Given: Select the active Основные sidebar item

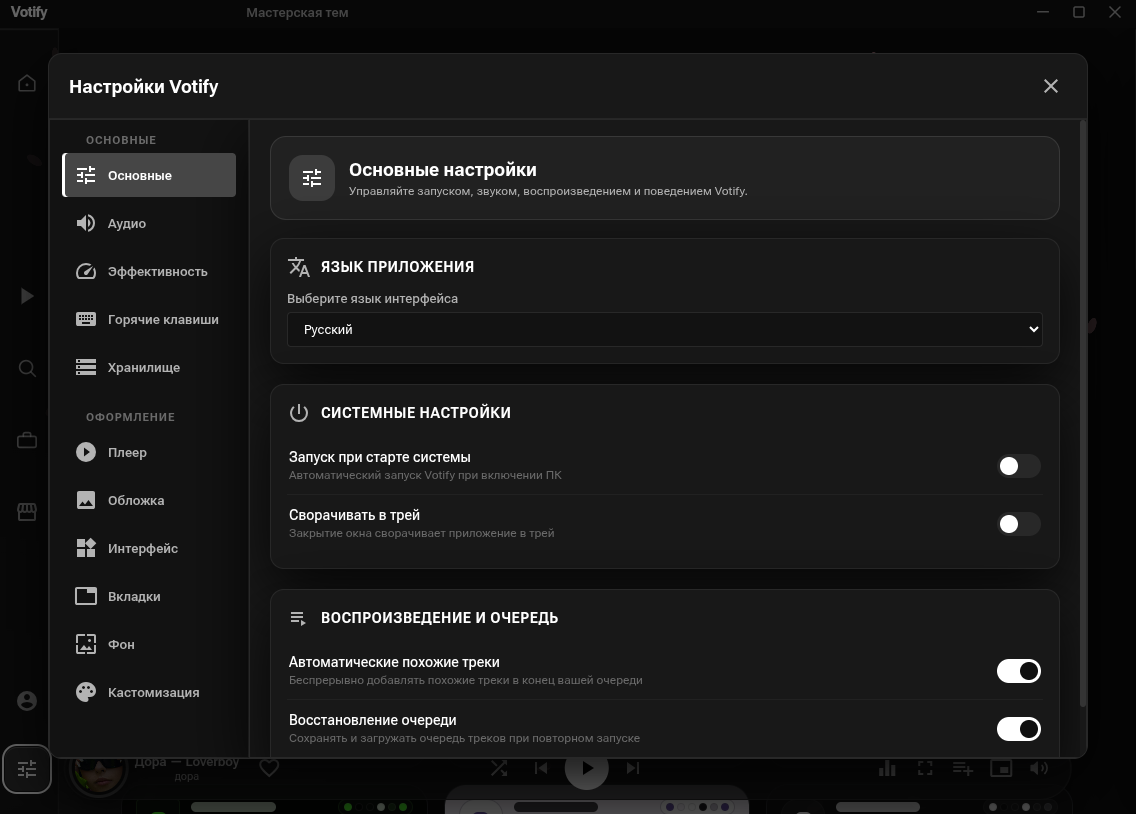Looking at the screenshot, I should (x=149, y=175).
